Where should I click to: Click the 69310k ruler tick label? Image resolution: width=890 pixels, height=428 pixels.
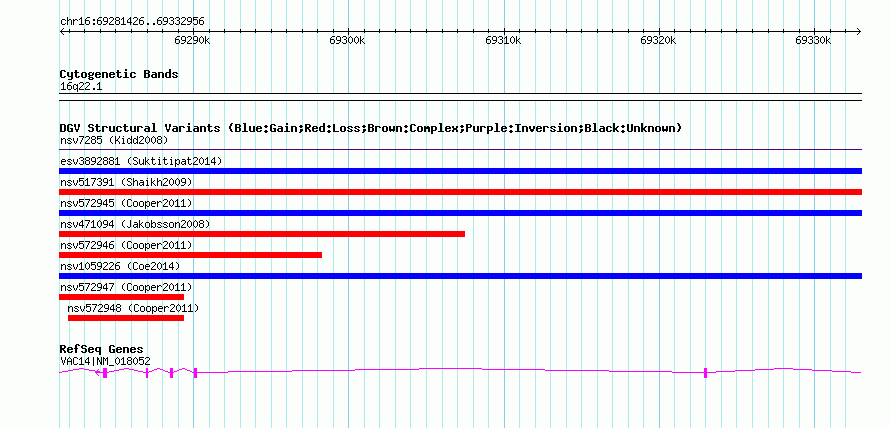pos(503,40)
